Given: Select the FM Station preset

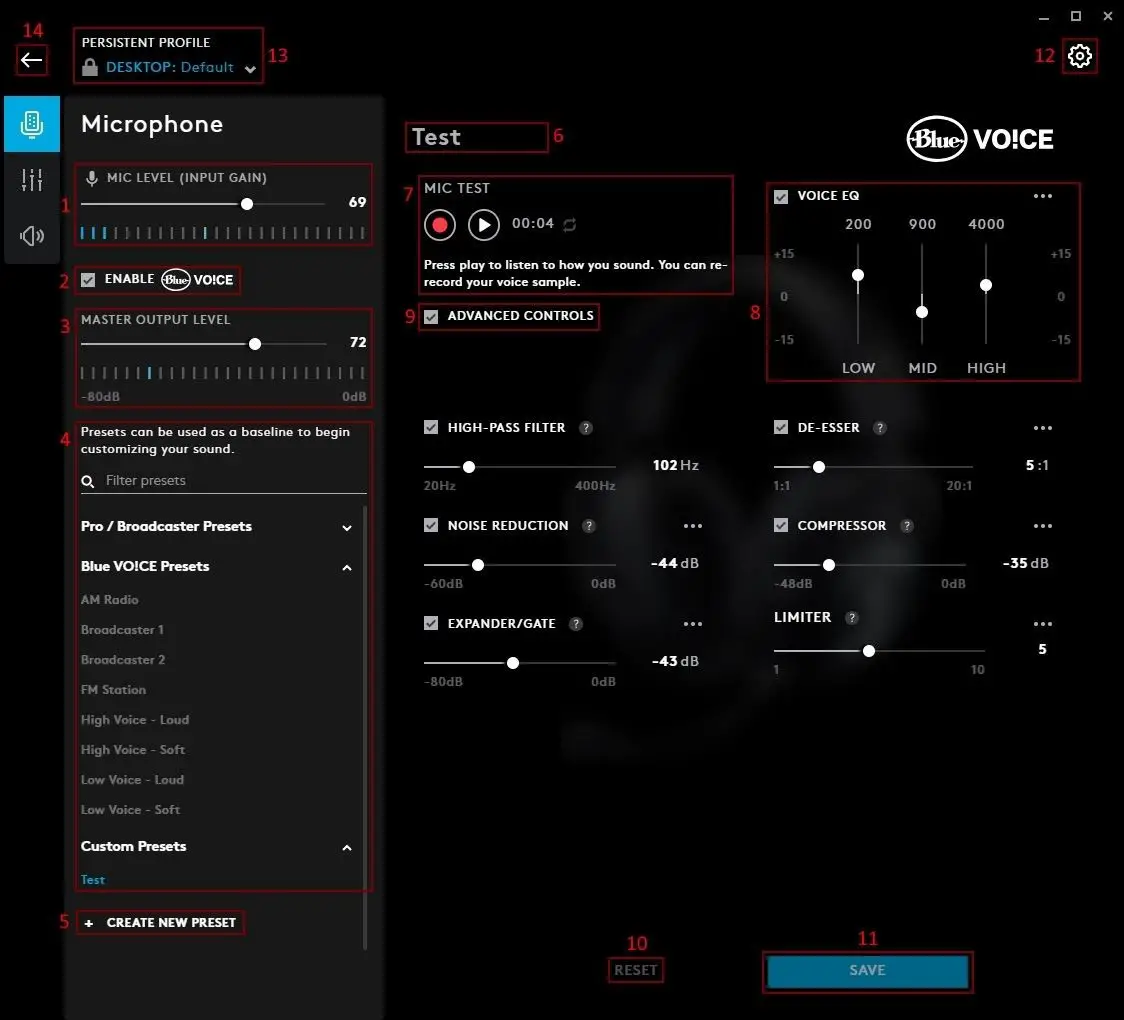Looking at the screenshot, I should tap(113, 690).
